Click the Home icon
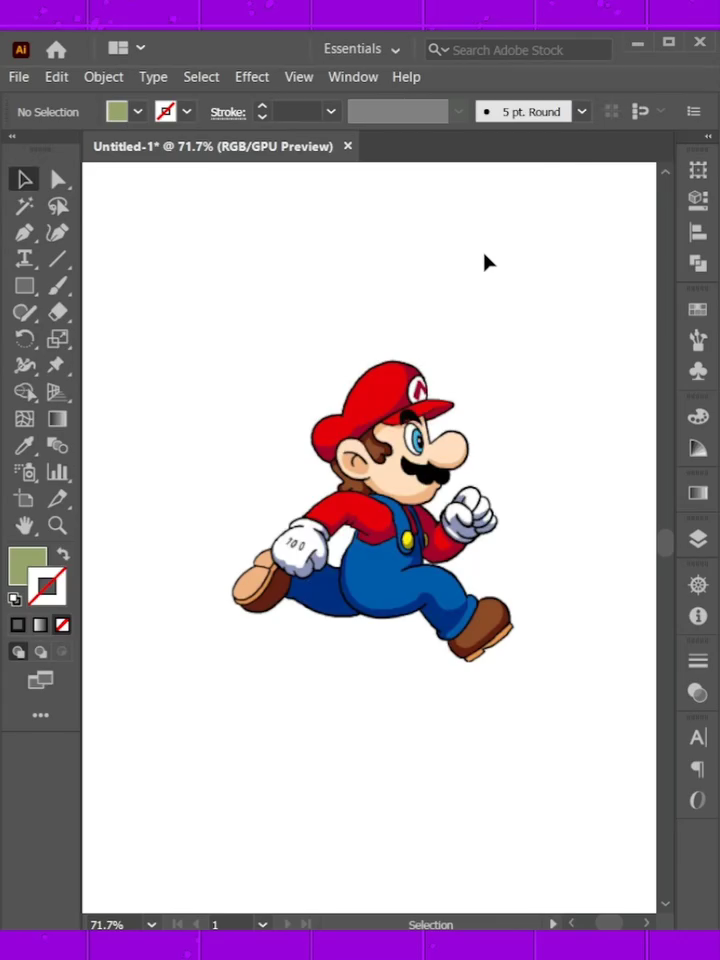The width and height of the screenshot is (720, 960). [56, 50]
